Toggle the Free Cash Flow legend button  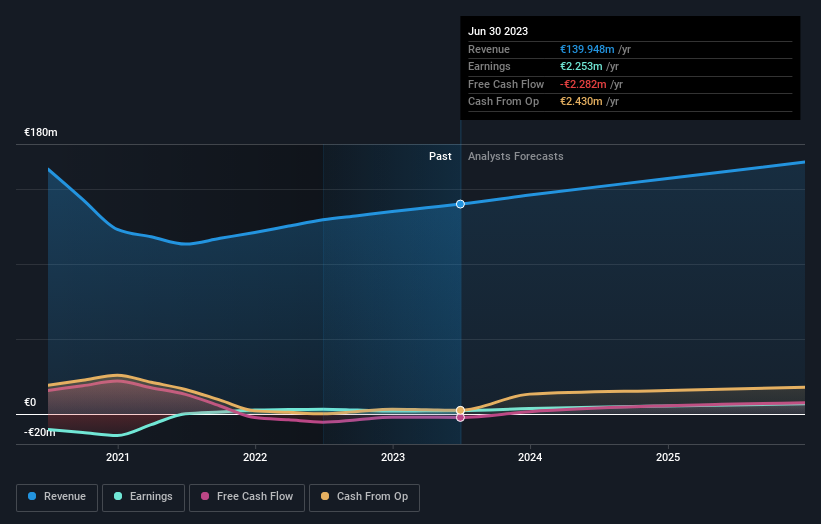click(x=247, y=497)
